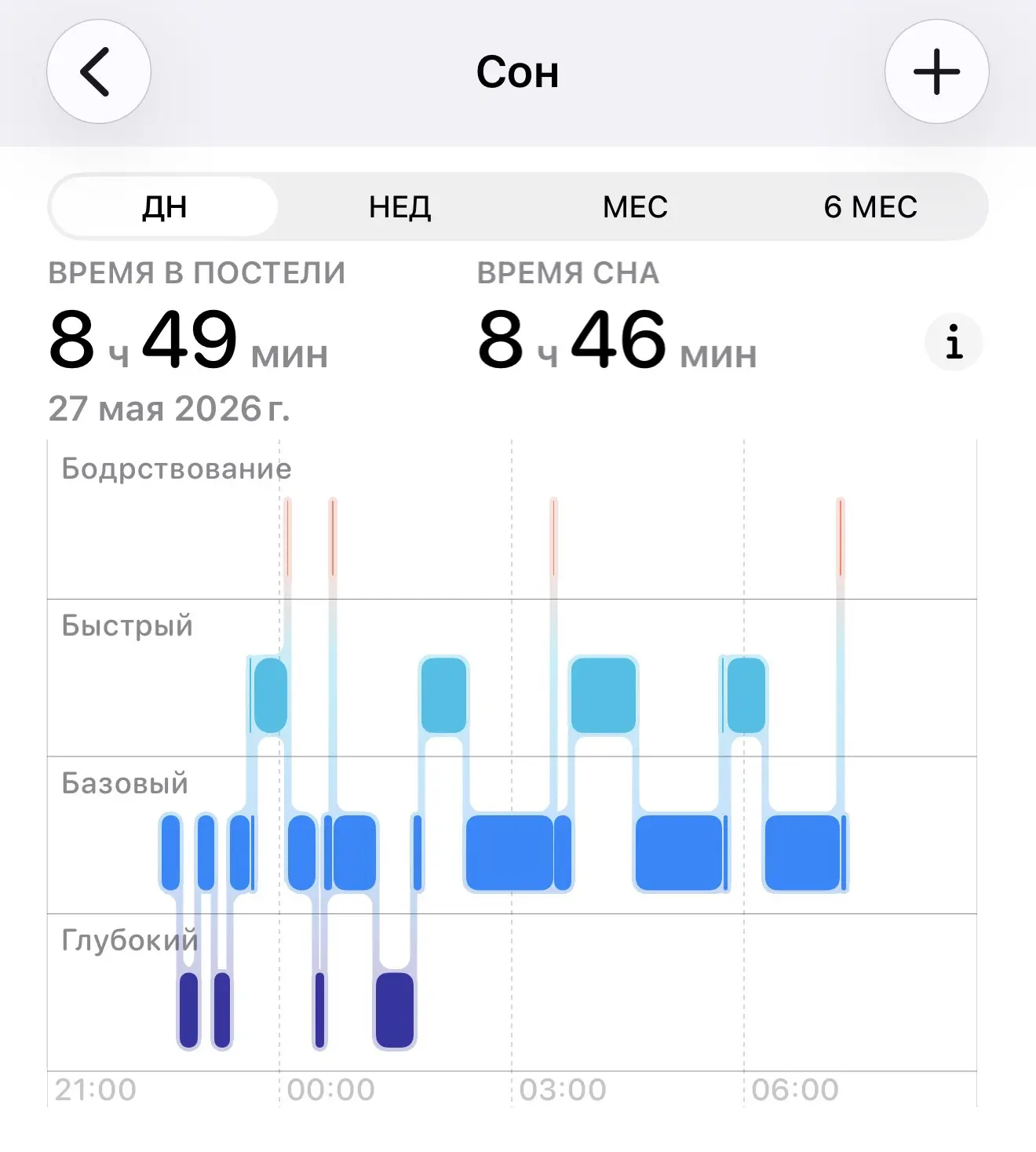The image size is (1036, 1152).
Task: Tap the Глубокий sleep stage label
Action: [x=129, y=940]
